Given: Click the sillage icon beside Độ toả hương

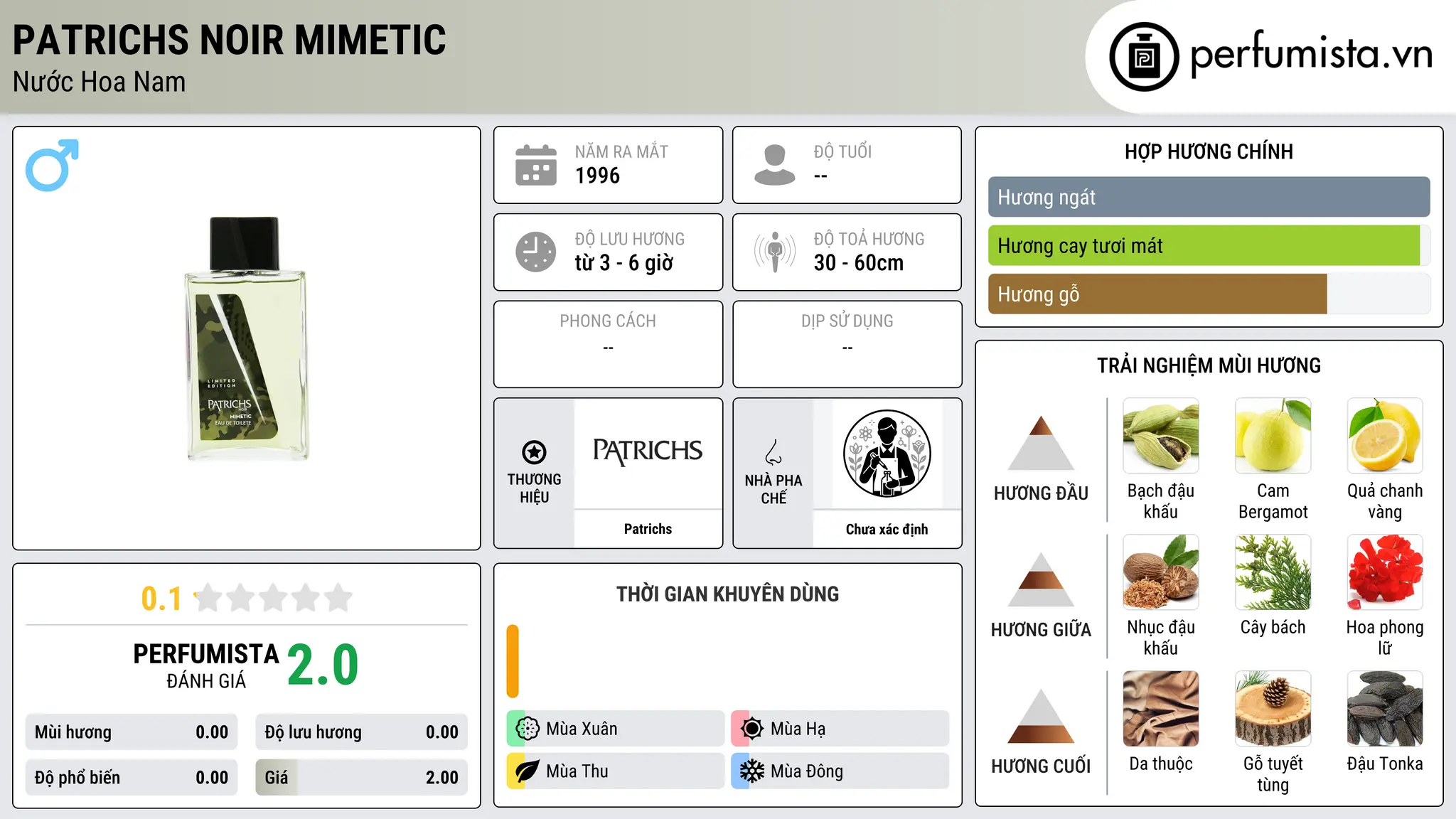Looking at the screenshot, I should (775, 252).
